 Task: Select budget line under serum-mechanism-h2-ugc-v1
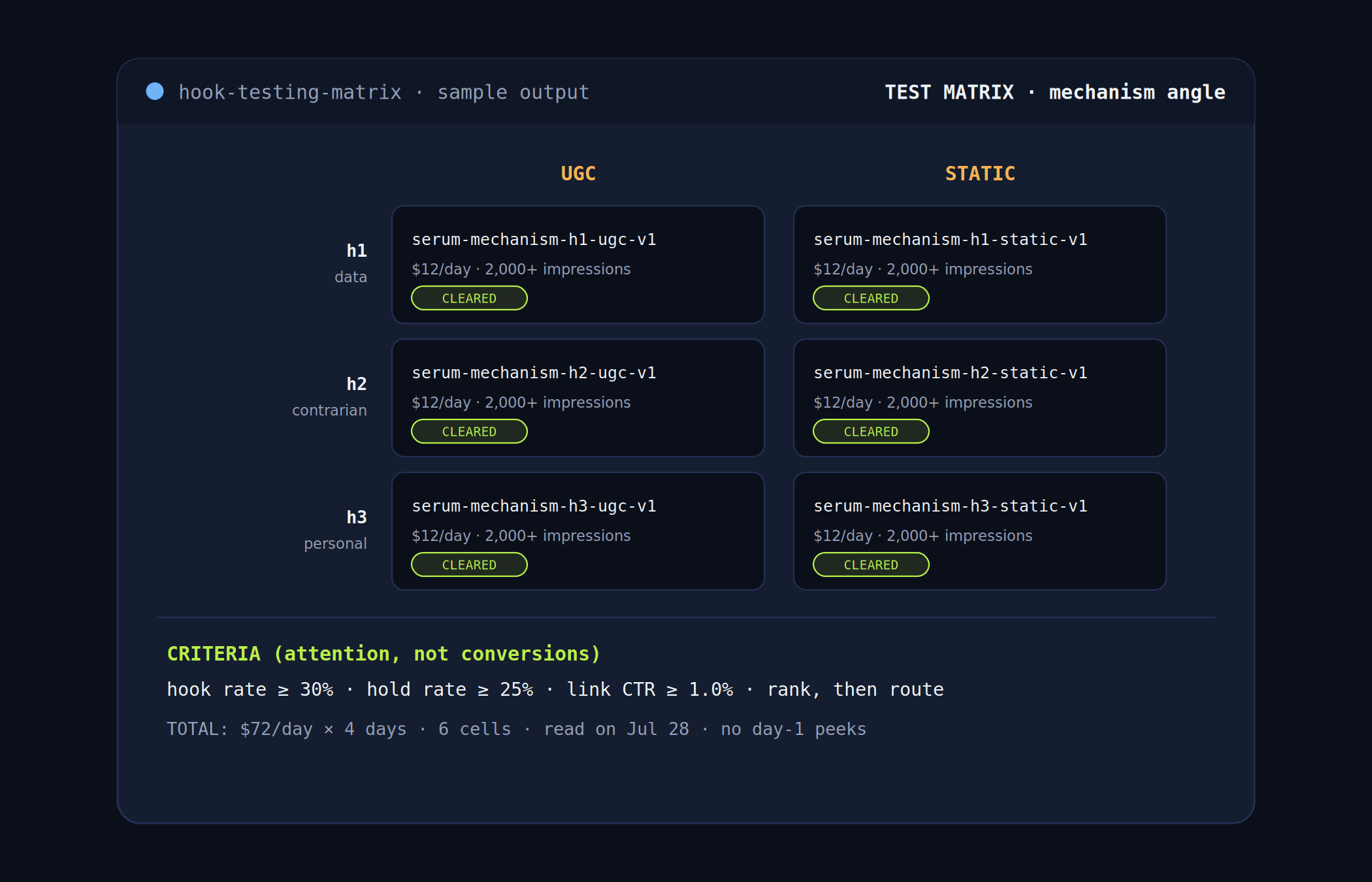(x=521, y=402)
